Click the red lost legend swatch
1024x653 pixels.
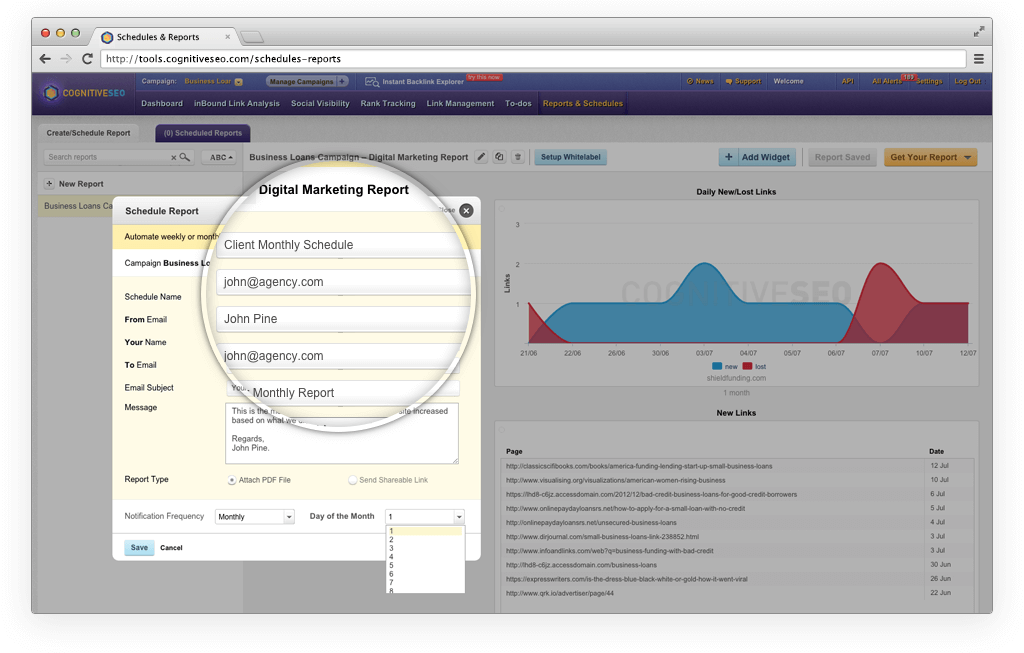[748, 367]
